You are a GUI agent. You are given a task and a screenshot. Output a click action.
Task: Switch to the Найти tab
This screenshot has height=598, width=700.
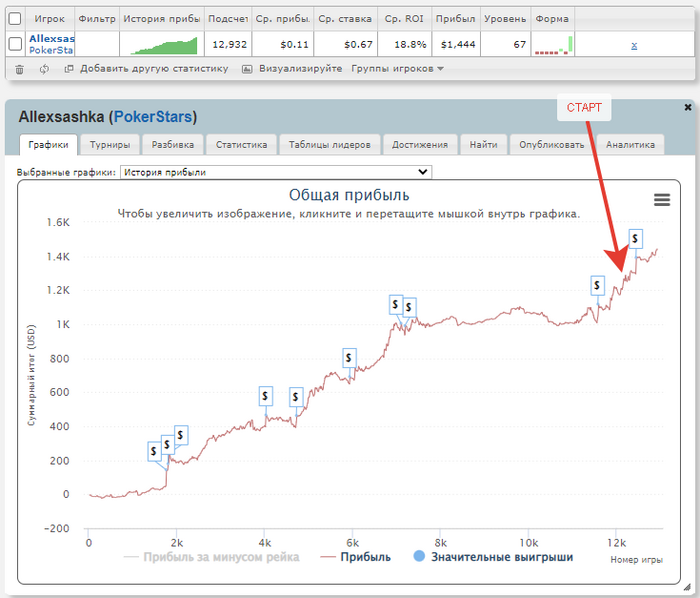pyautogui.click(x=483, y=145)
